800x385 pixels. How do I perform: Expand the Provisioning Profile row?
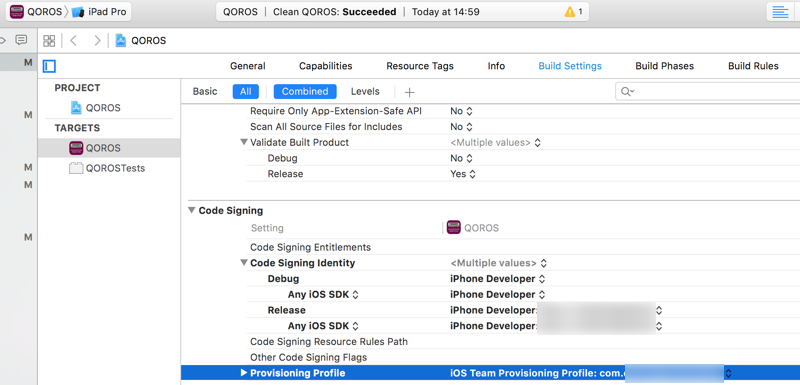tap(244, 373)
